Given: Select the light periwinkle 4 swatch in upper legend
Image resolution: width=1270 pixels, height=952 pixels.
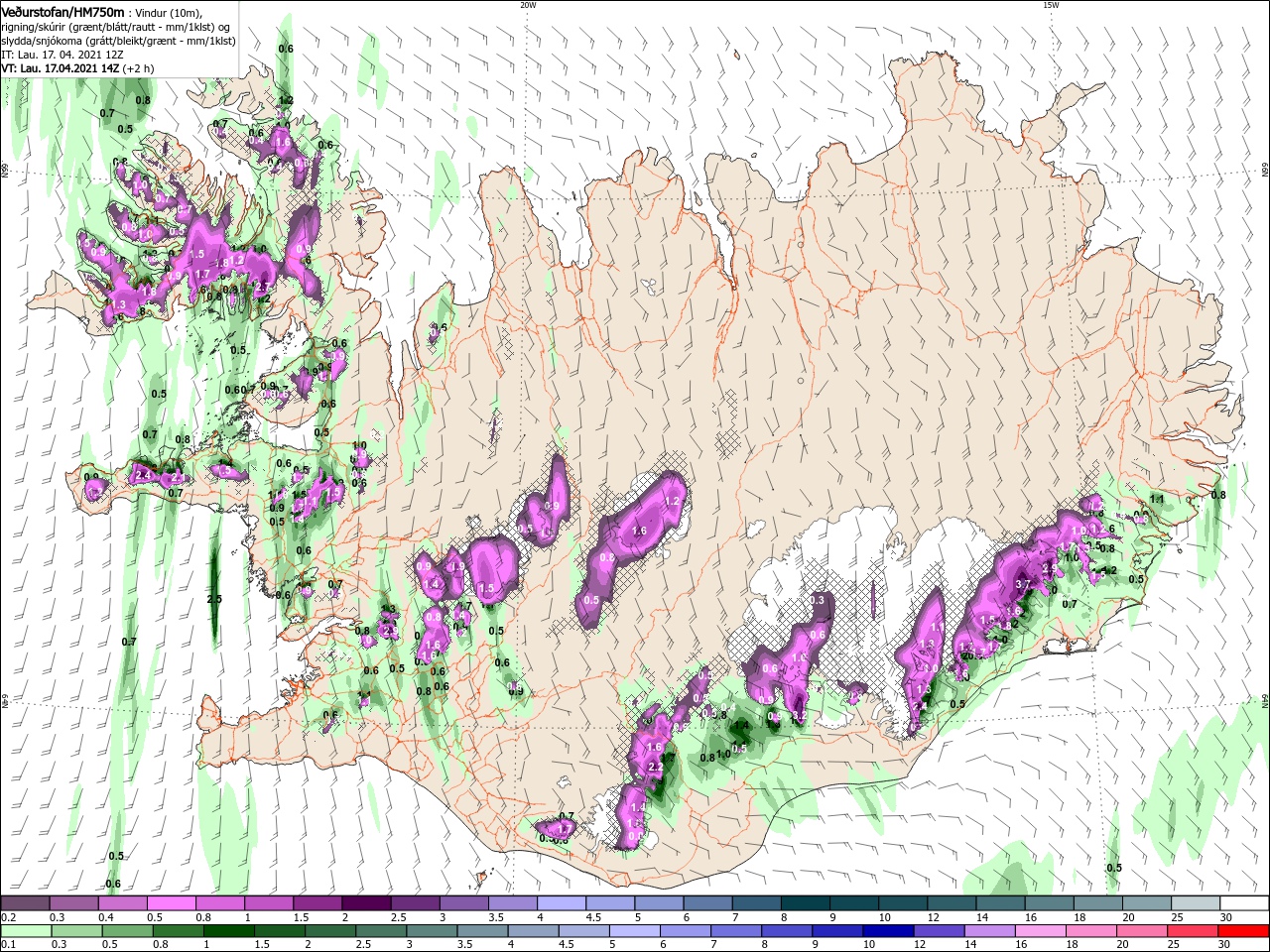Looking at the screenshot, I should [562, 903].
